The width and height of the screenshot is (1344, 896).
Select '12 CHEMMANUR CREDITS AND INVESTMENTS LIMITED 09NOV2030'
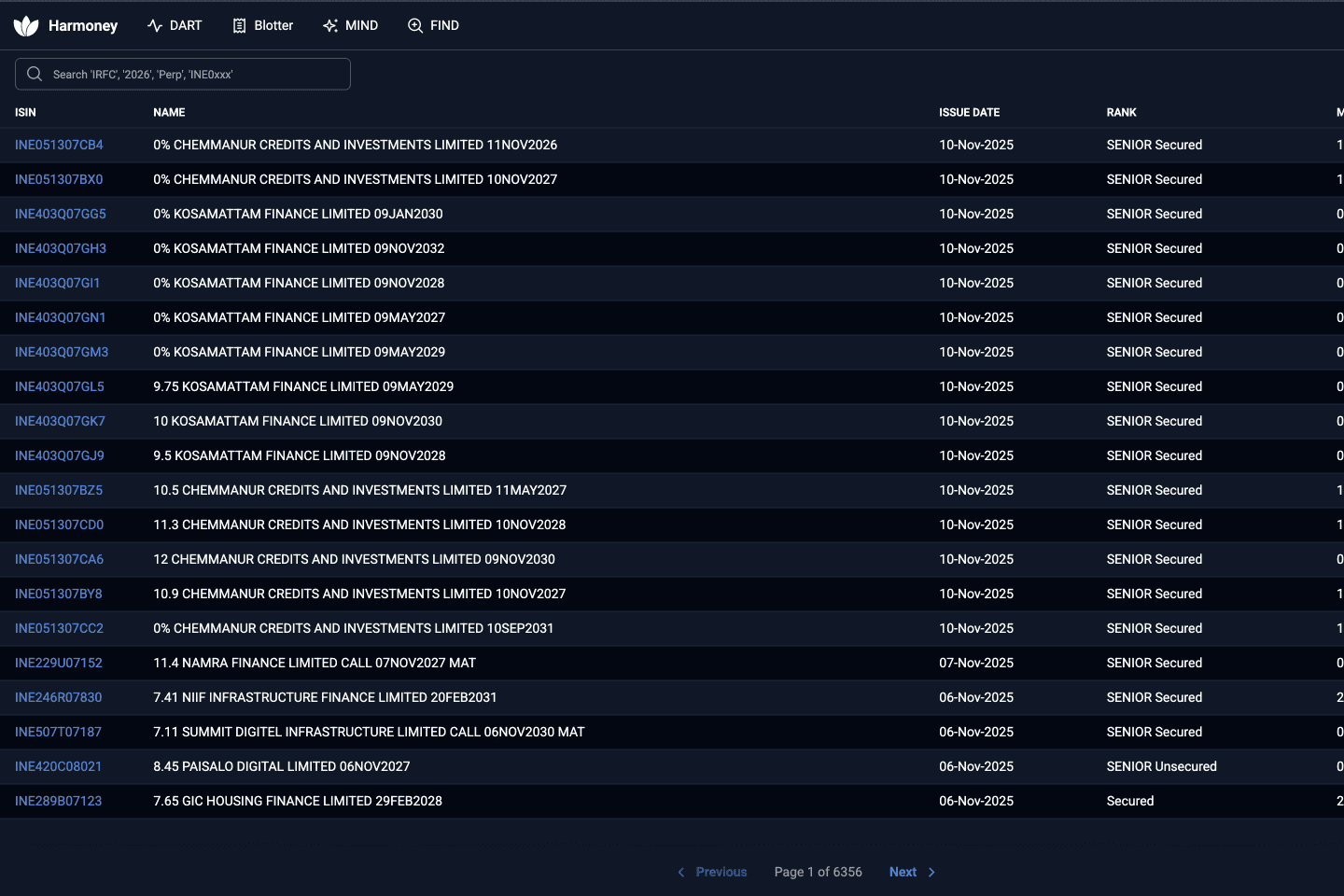click(x=354, y=559)
